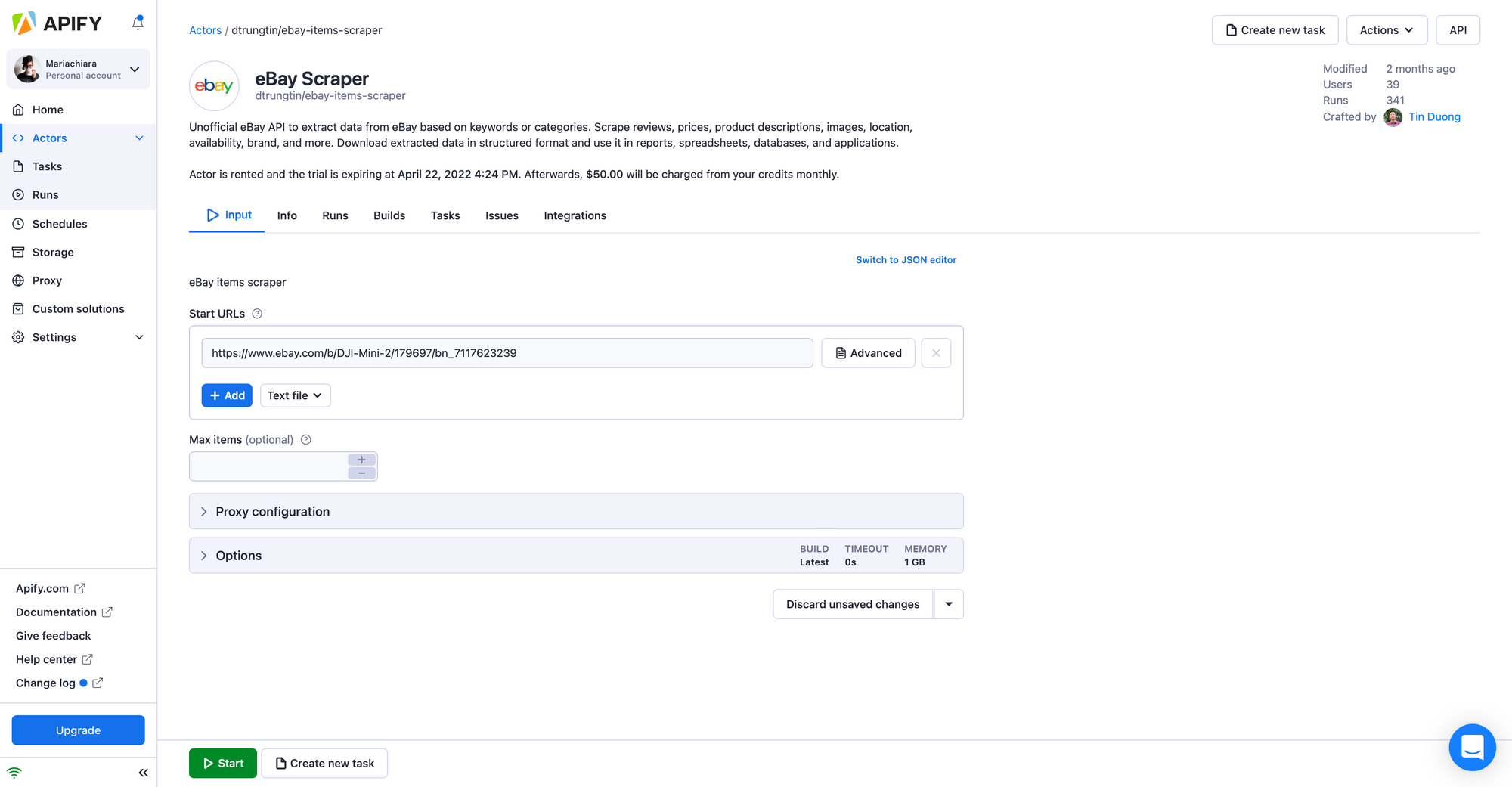Image resolution: width=1512 pixels, height=787 pixels.
Task: Click the Advanced URL button
Action: (x=868, y=353)
